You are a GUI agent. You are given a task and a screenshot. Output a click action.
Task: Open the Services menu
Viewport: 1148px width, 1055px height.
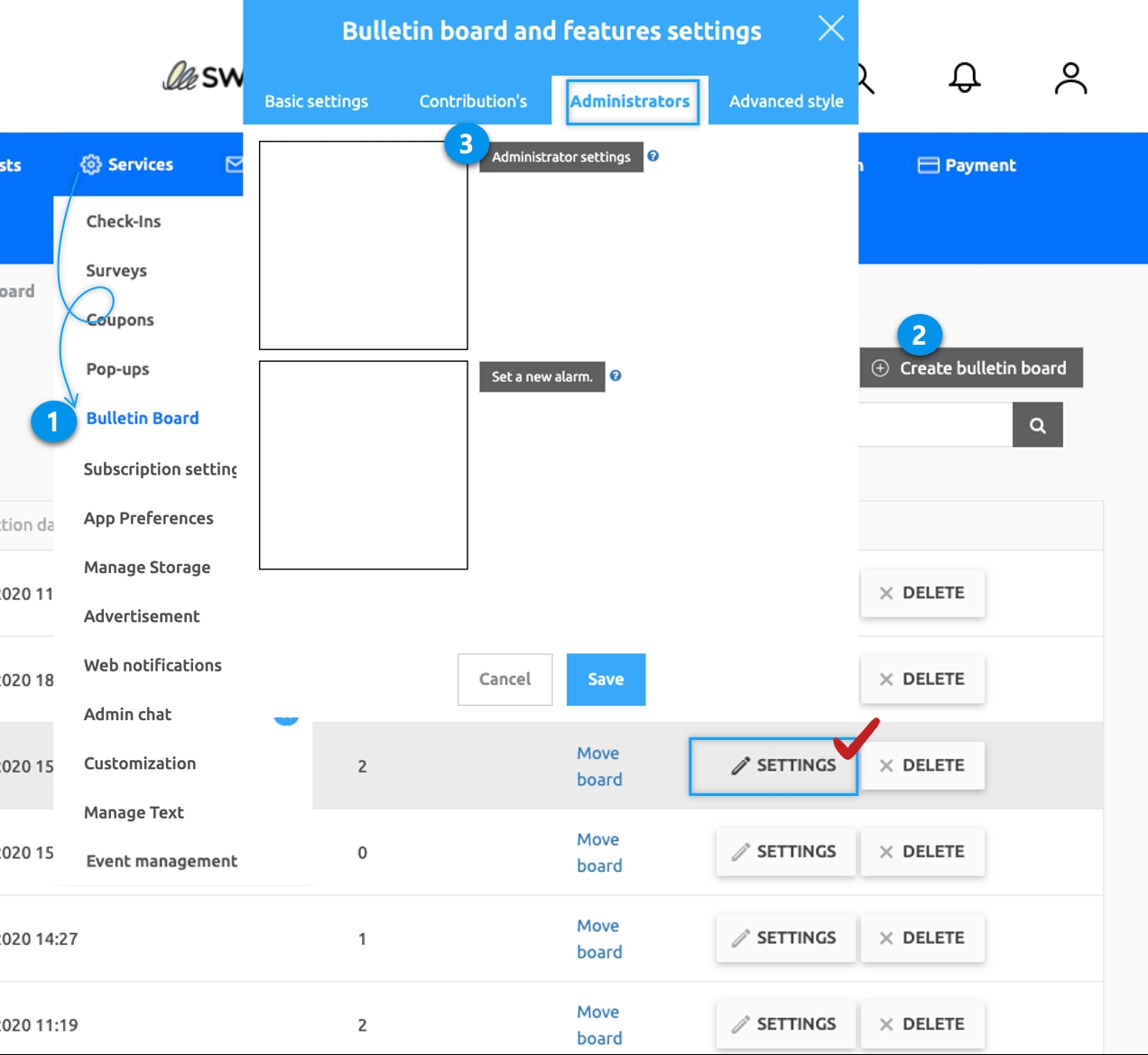(x=127, y=164)
